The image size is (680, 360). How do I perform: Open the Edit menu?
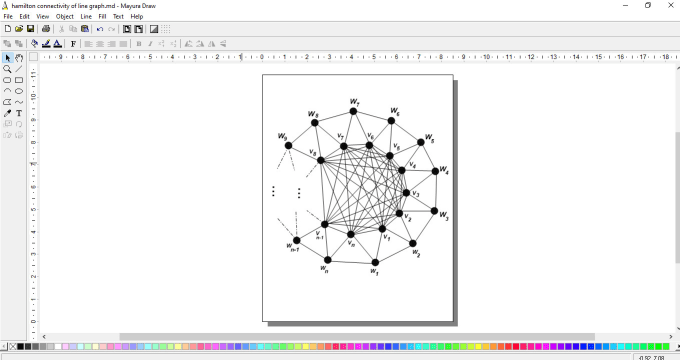point(25,16)
